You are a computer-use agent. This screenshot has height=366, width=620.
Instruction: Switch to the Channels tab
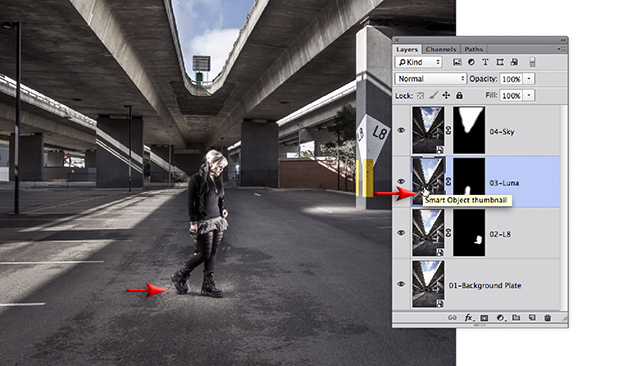(x=441, y=49)
